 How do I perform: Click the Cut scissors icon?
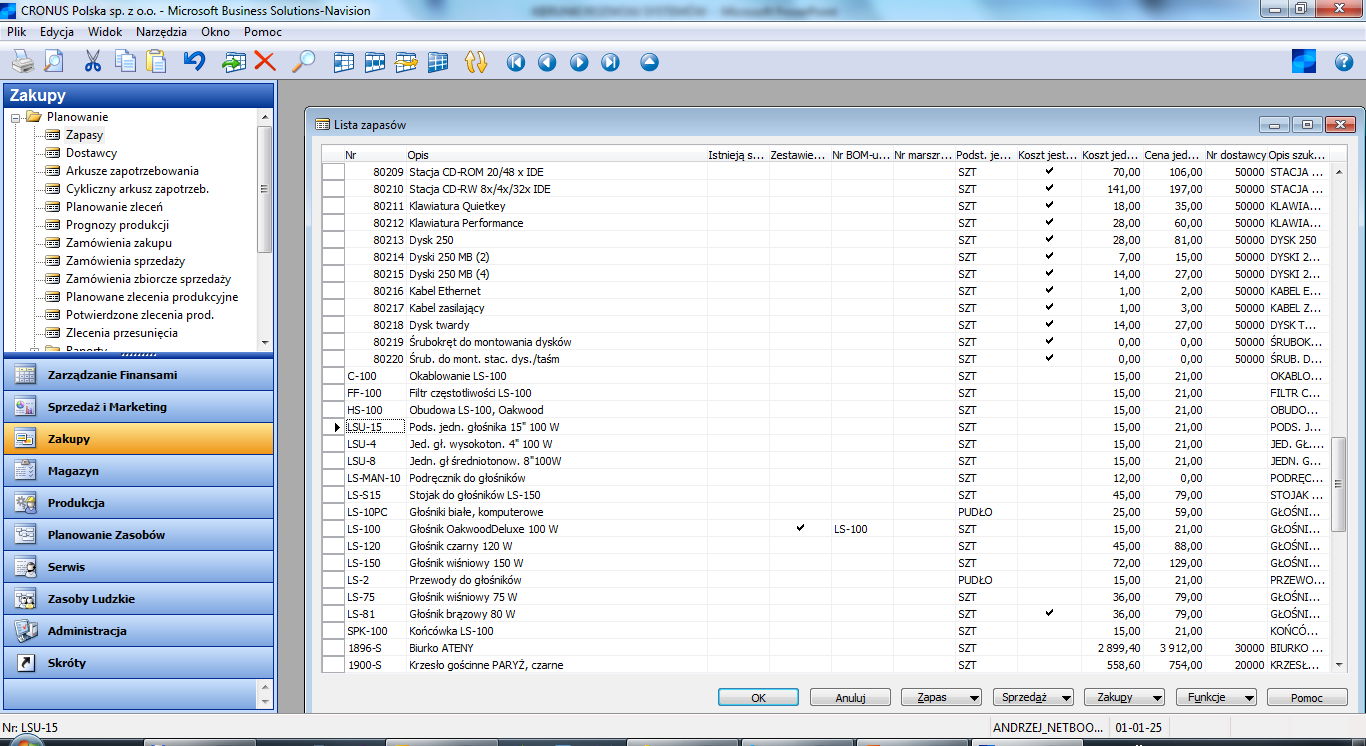pos(93,62)
